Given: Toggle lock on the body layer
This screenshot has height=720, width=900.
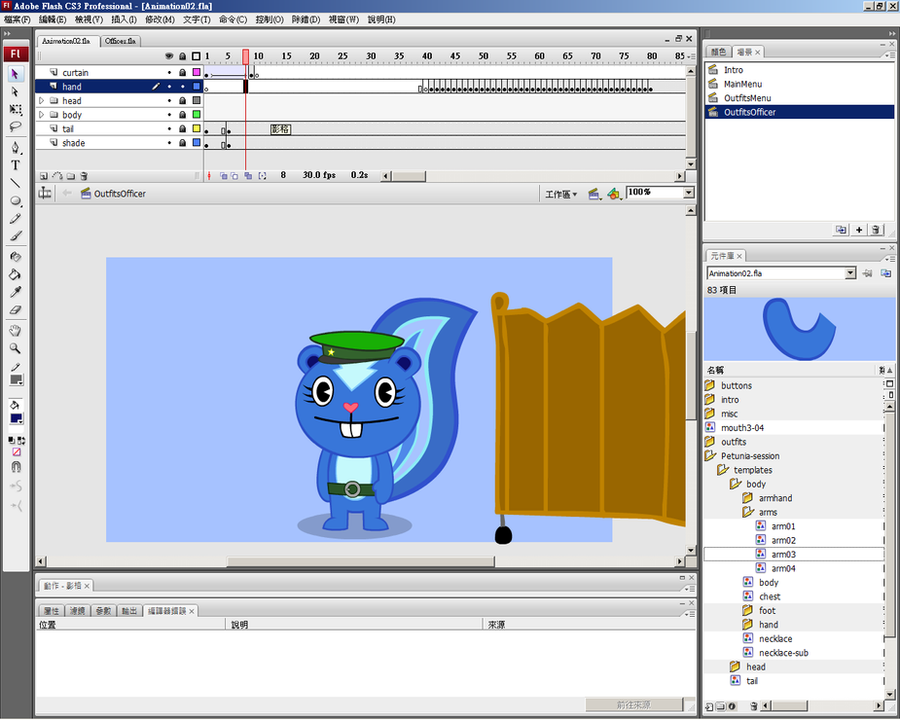Looking at the screenshot, I should click(x=183, y=115).
